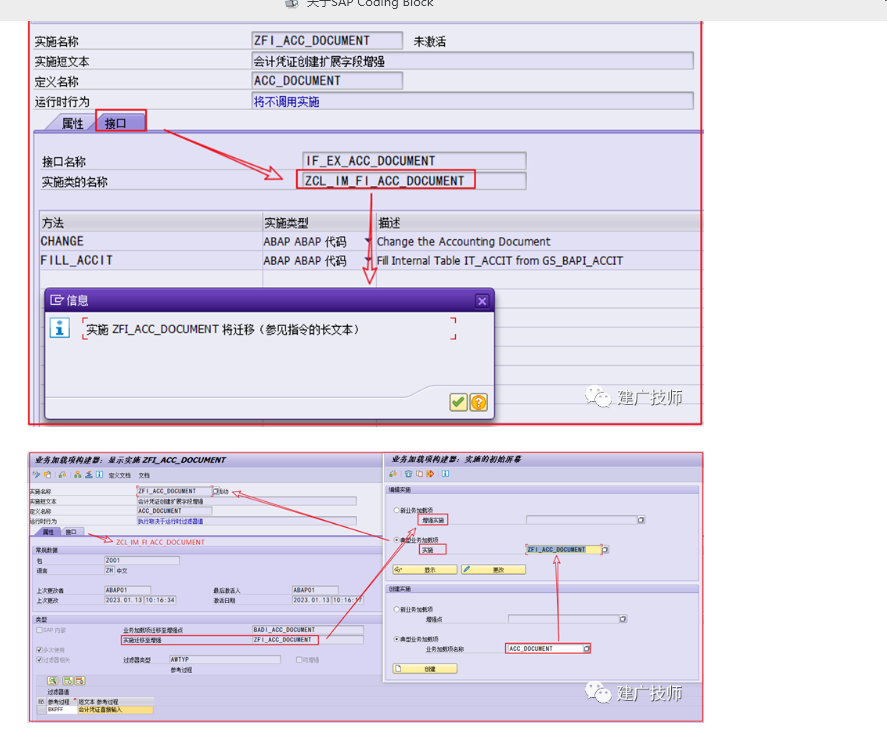Screen dimensions: 887x732
Task: Open value help for 增强点 field
Action: click(x=623, y=619)
